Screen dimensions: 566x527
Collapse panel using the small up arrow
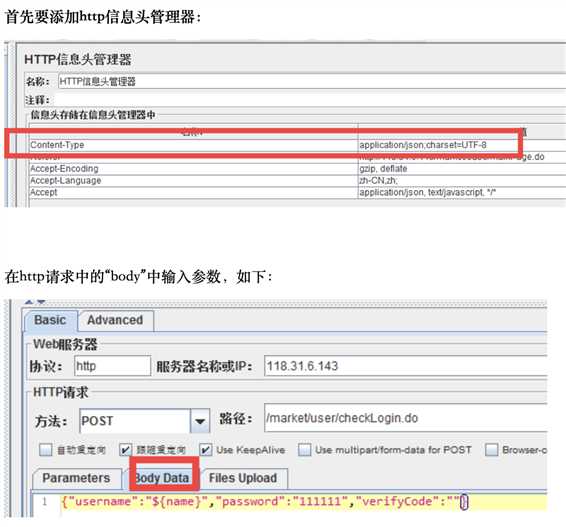(29, 301)
